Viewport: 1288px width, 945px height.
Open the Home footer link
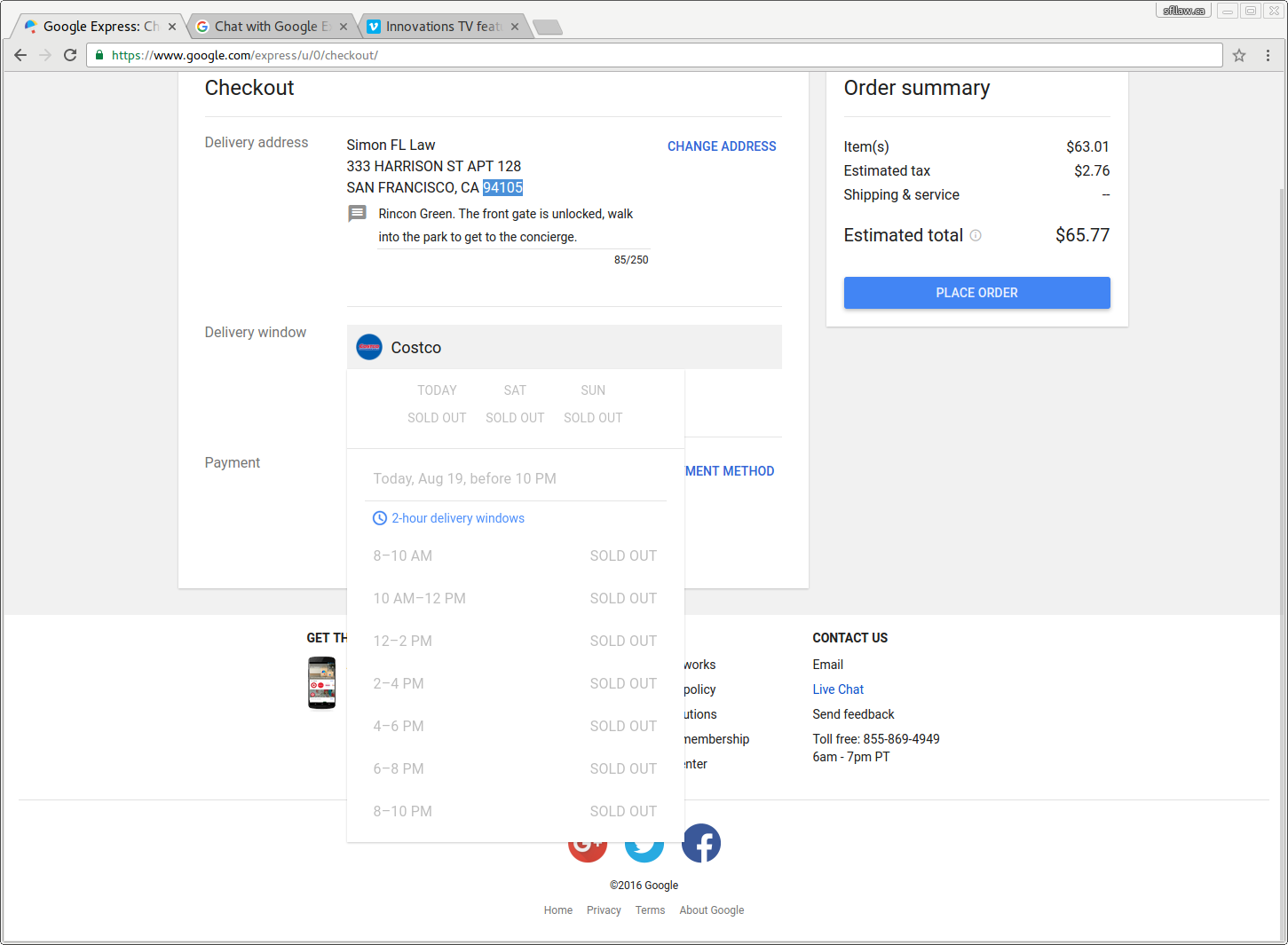point(558,910)
